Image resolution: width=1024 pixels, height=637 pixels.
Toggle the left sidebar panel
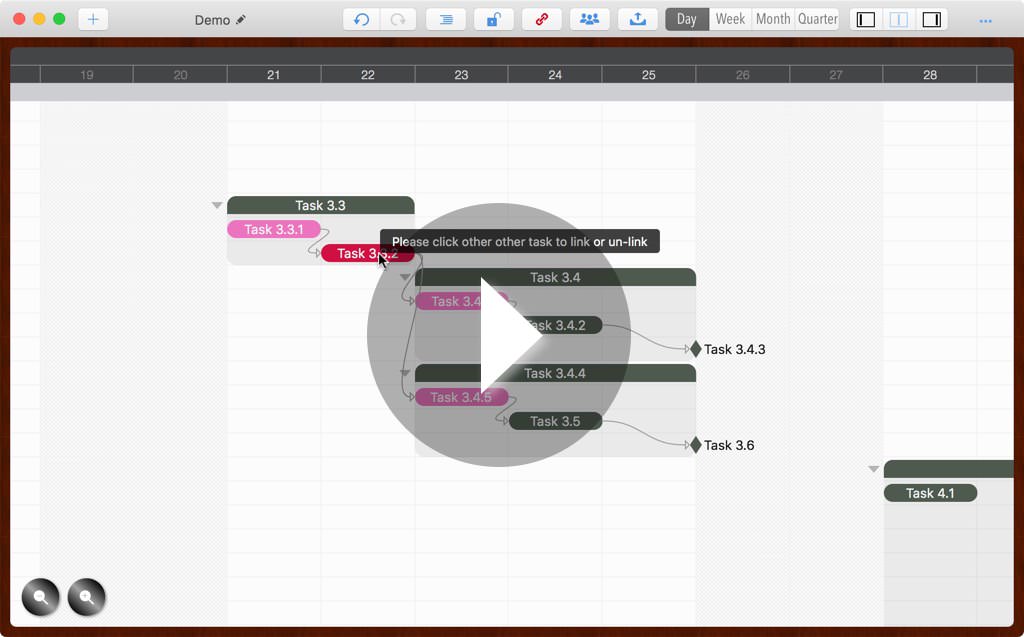[866, 19]
